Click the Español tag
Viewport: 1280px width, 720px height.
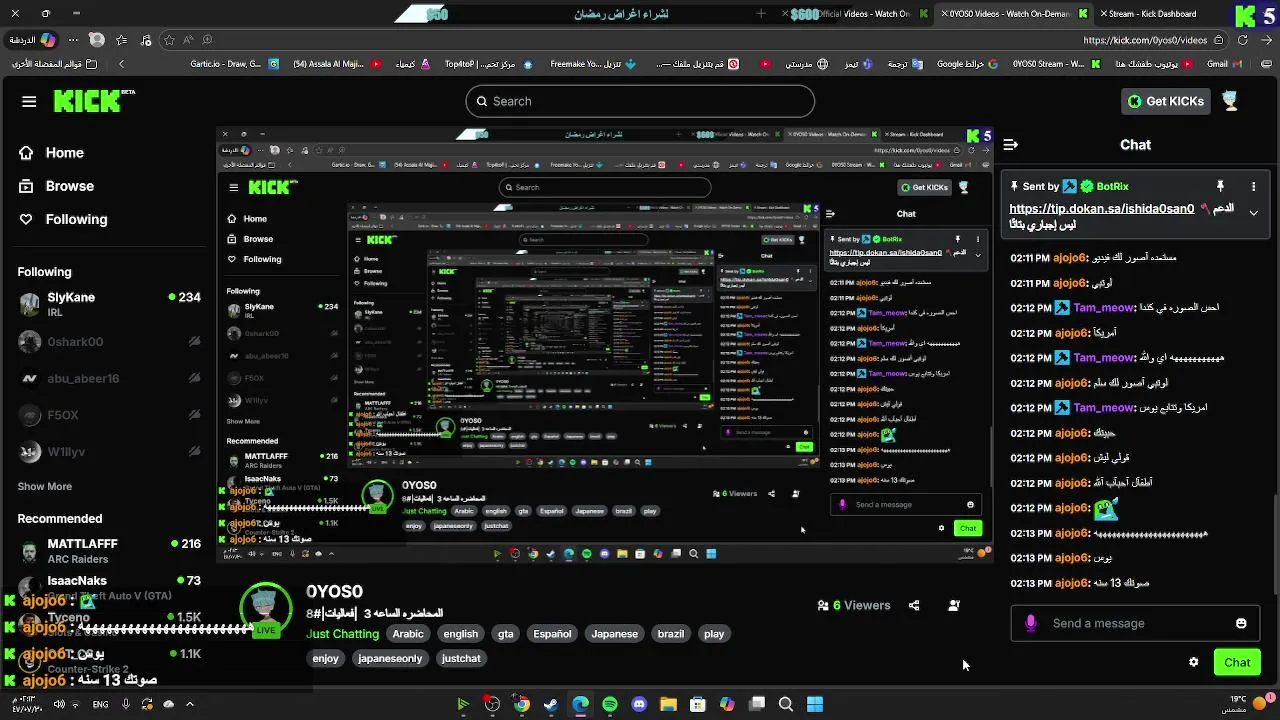click(x=552, y=634)
